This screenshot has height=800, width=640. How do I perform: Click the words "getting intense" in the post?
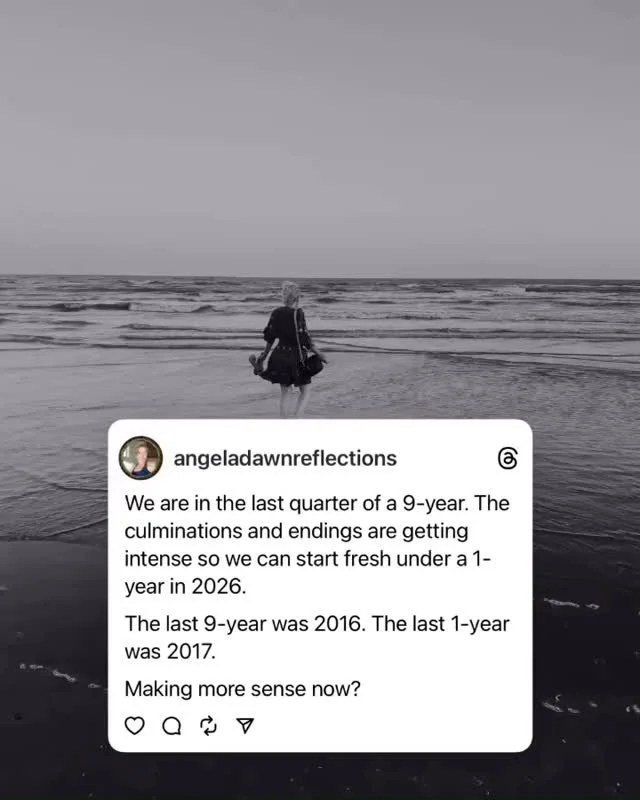[297, 545]
